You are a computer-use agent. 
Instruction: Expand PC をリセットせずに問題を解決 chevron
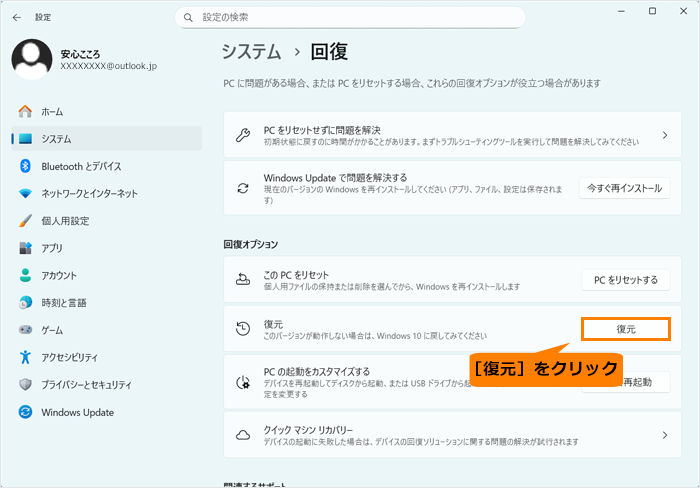click(664, 135)
